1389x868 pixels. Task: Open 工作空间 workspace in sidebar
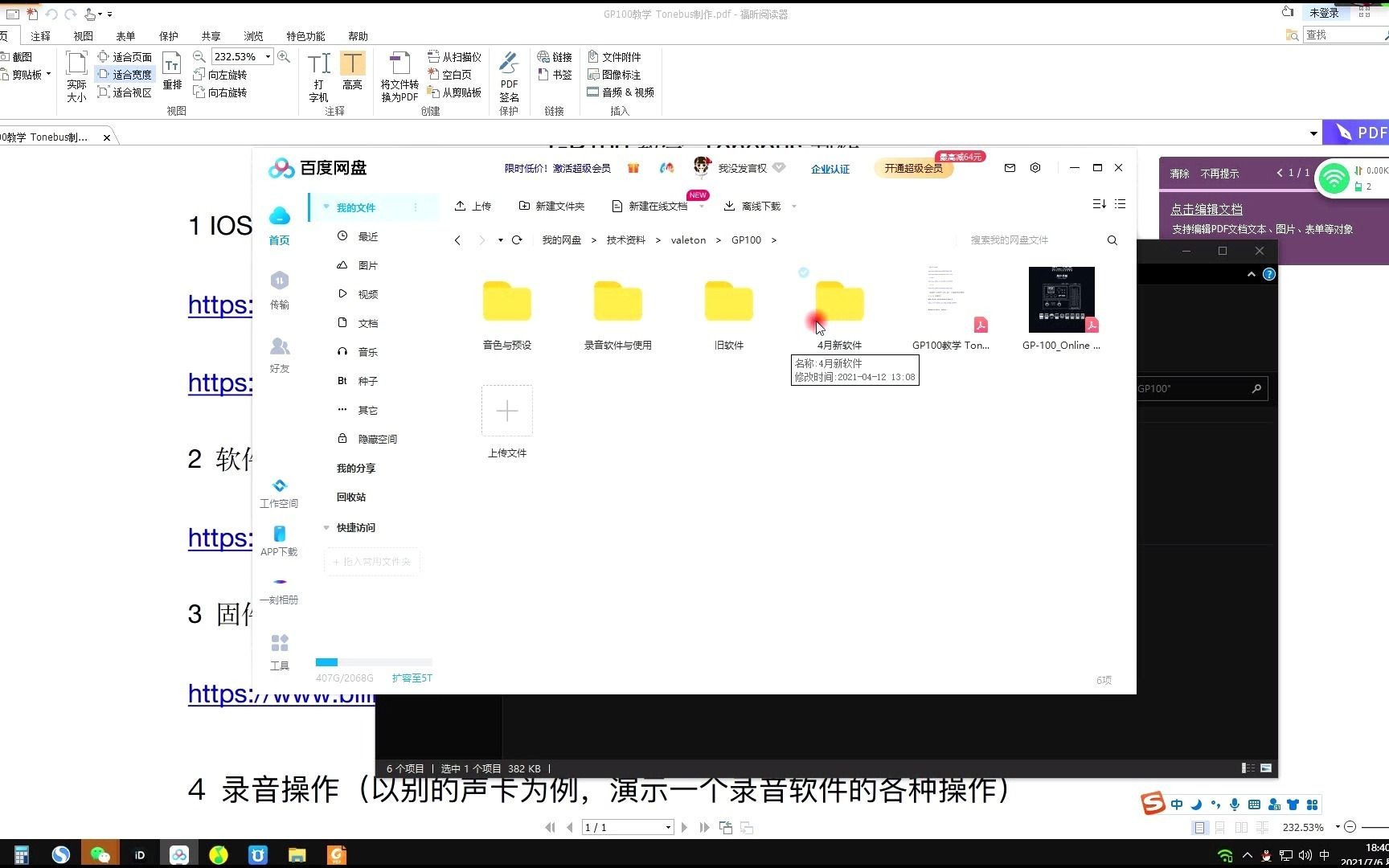pos(279,493)
